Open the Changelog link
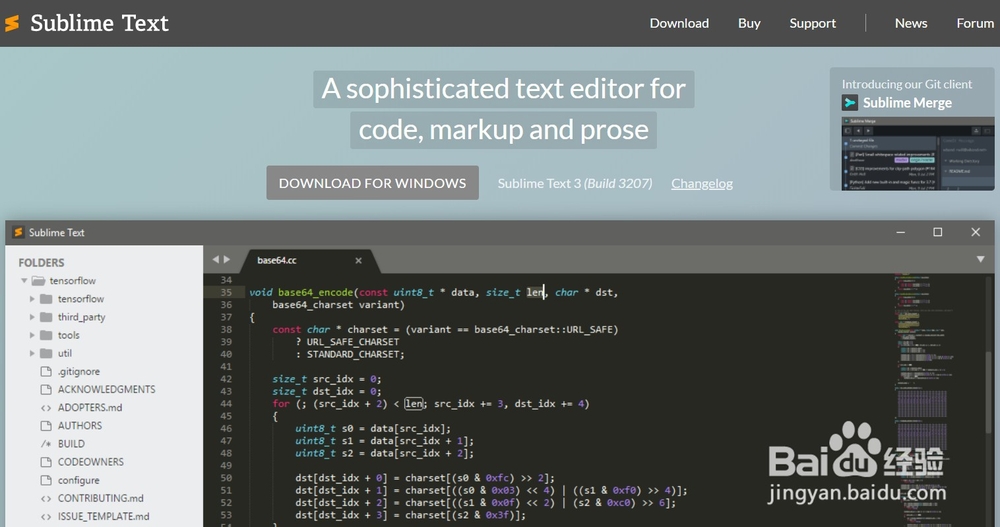Screen dimensions: 1000x527 click(x=702, y=183)
